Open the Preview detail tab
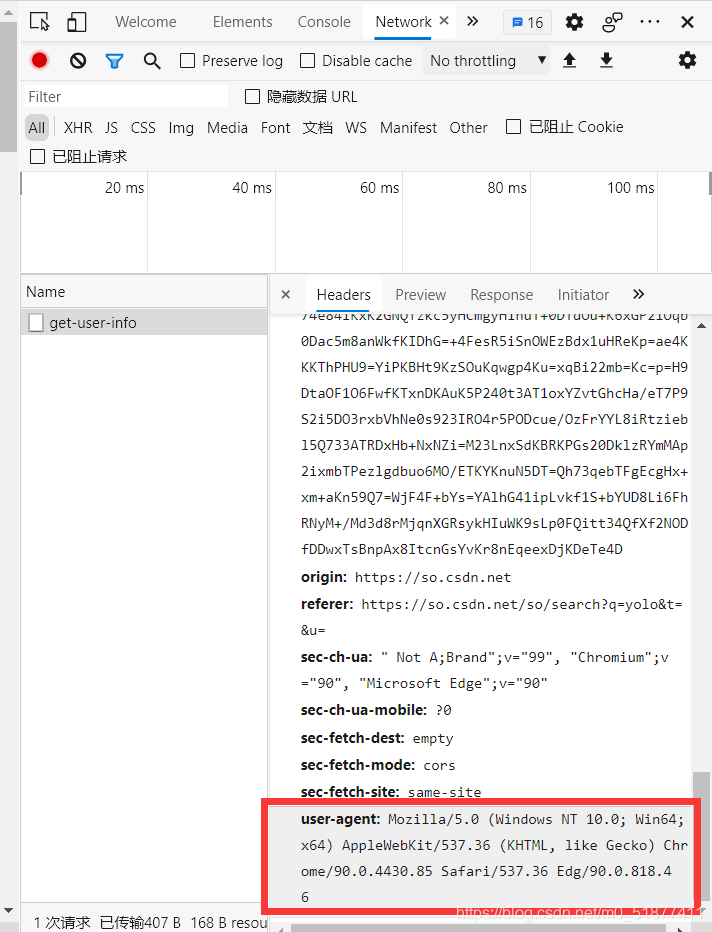 (420, 295)
